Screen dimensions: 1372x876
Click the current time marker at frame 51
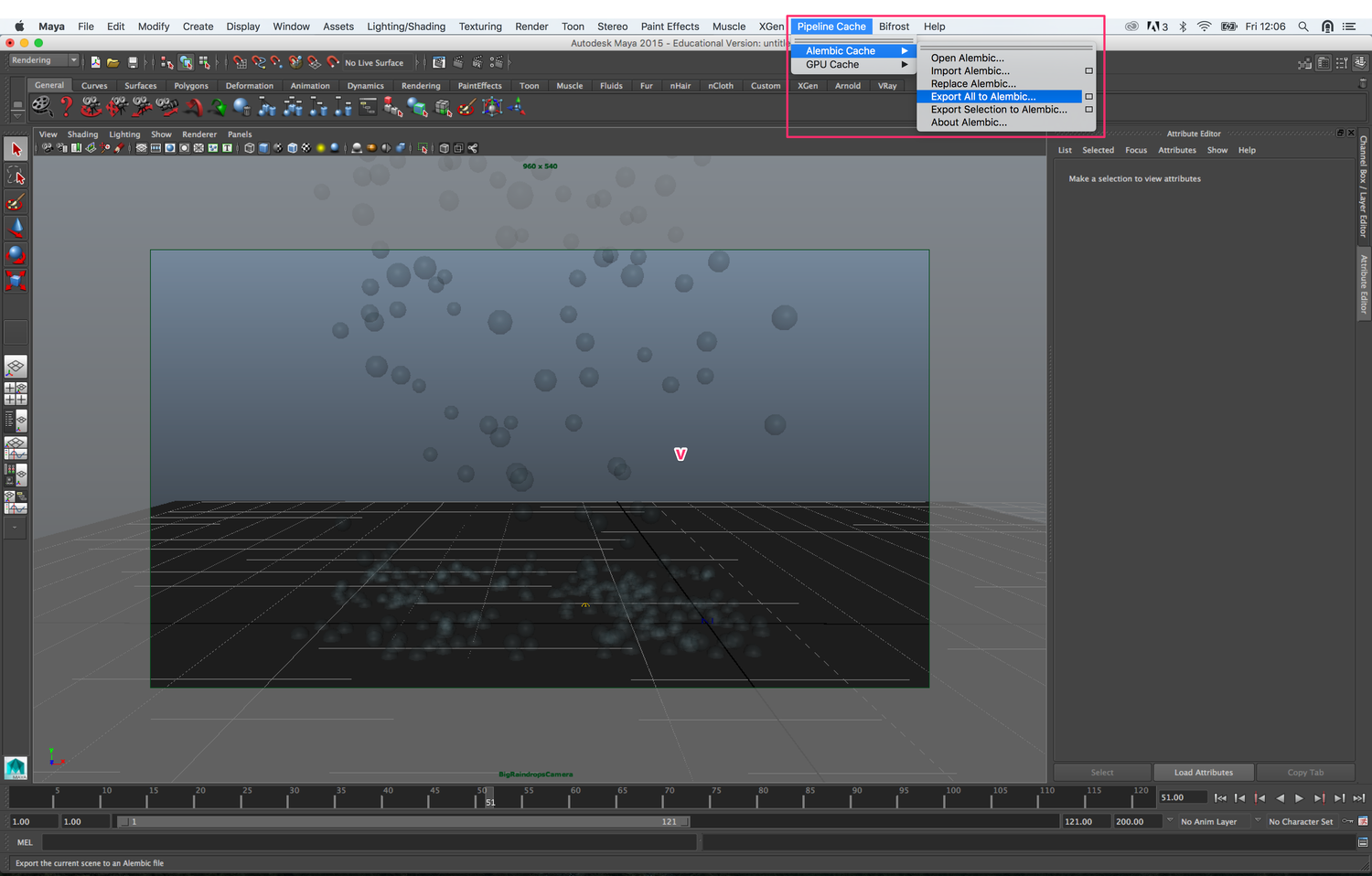pyautogui.click(x=489, y=798)
